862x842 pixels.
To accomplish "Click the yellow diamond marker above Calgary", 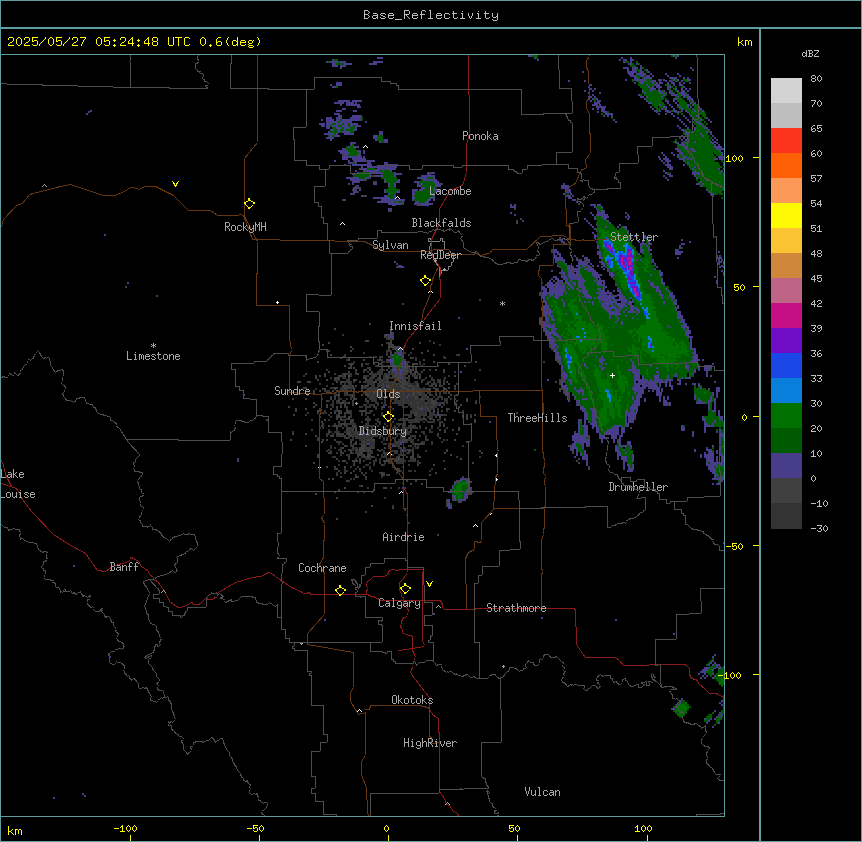I will (x=405, y=589).
